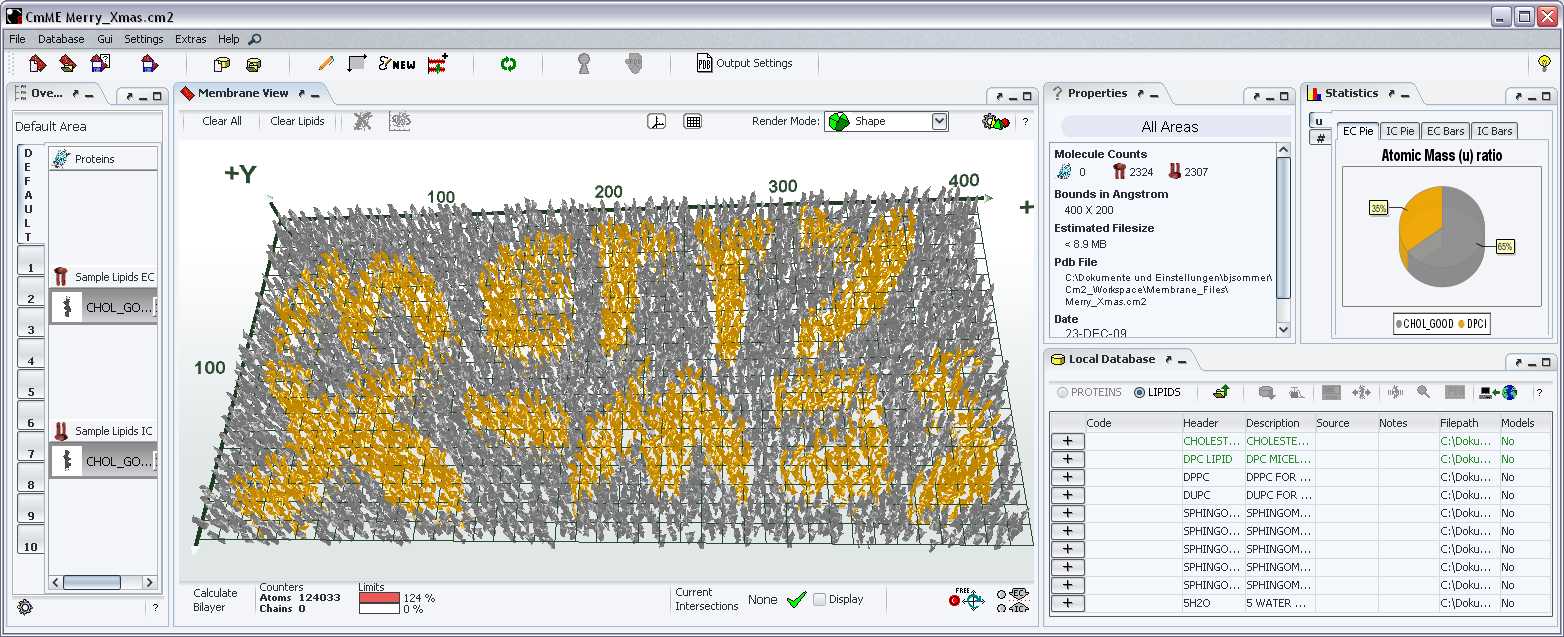
Task: Create a new membrane with the NEW icon
Action: coord(394,63)
